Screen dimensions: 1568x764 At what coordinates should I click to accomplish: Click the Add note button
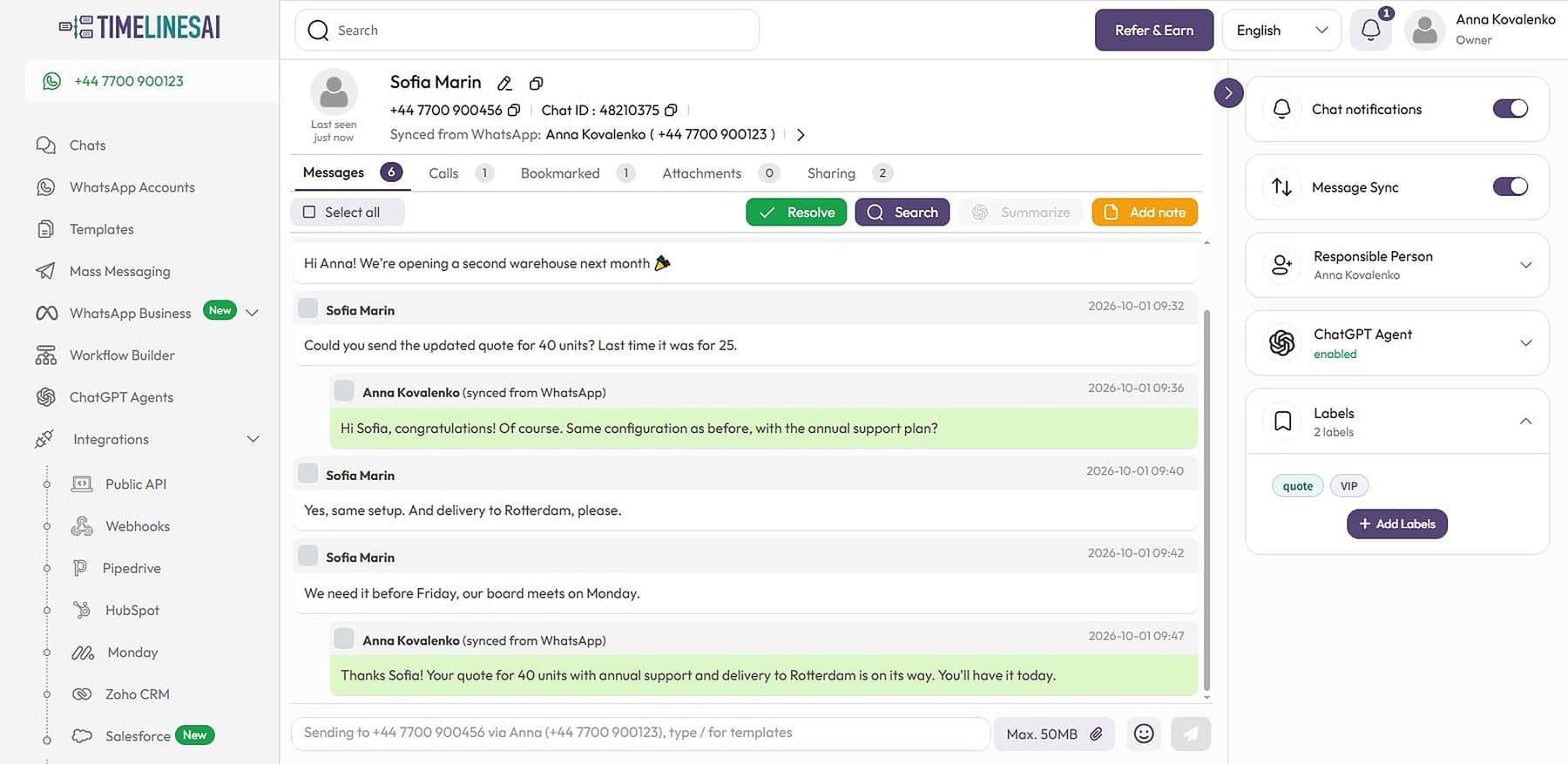(1145, 213)
